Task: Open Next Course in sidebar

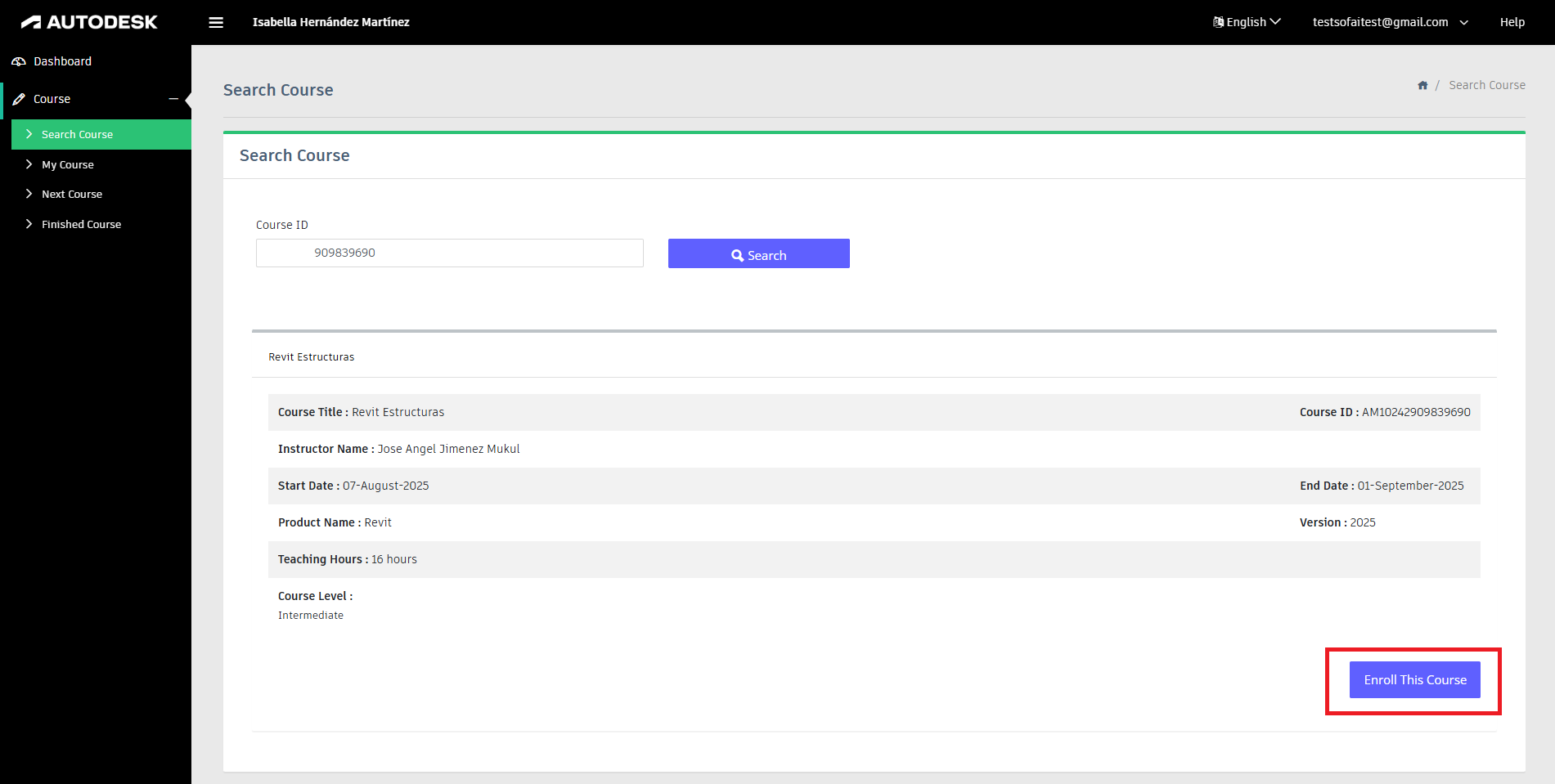Action: pos(101,194)
